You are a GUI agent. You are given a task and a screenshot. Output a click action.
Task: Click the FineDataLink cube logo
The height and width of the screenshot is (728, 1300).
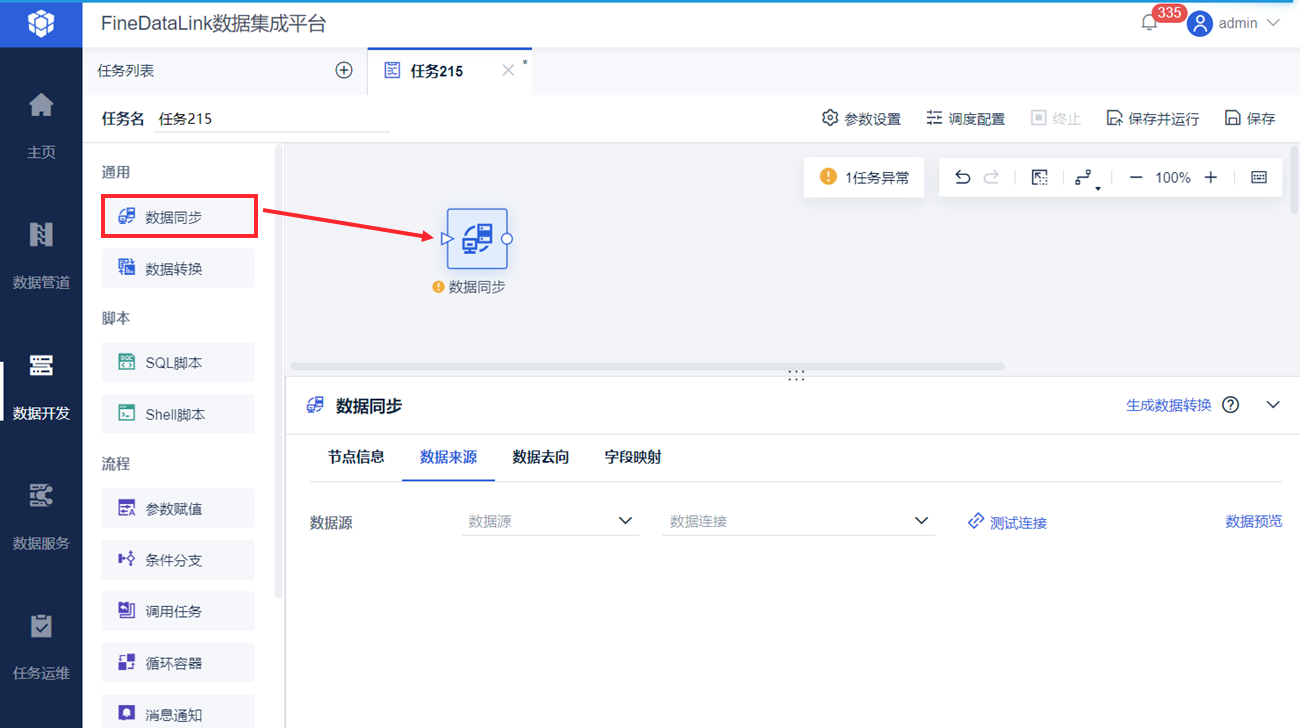point(41,23)
